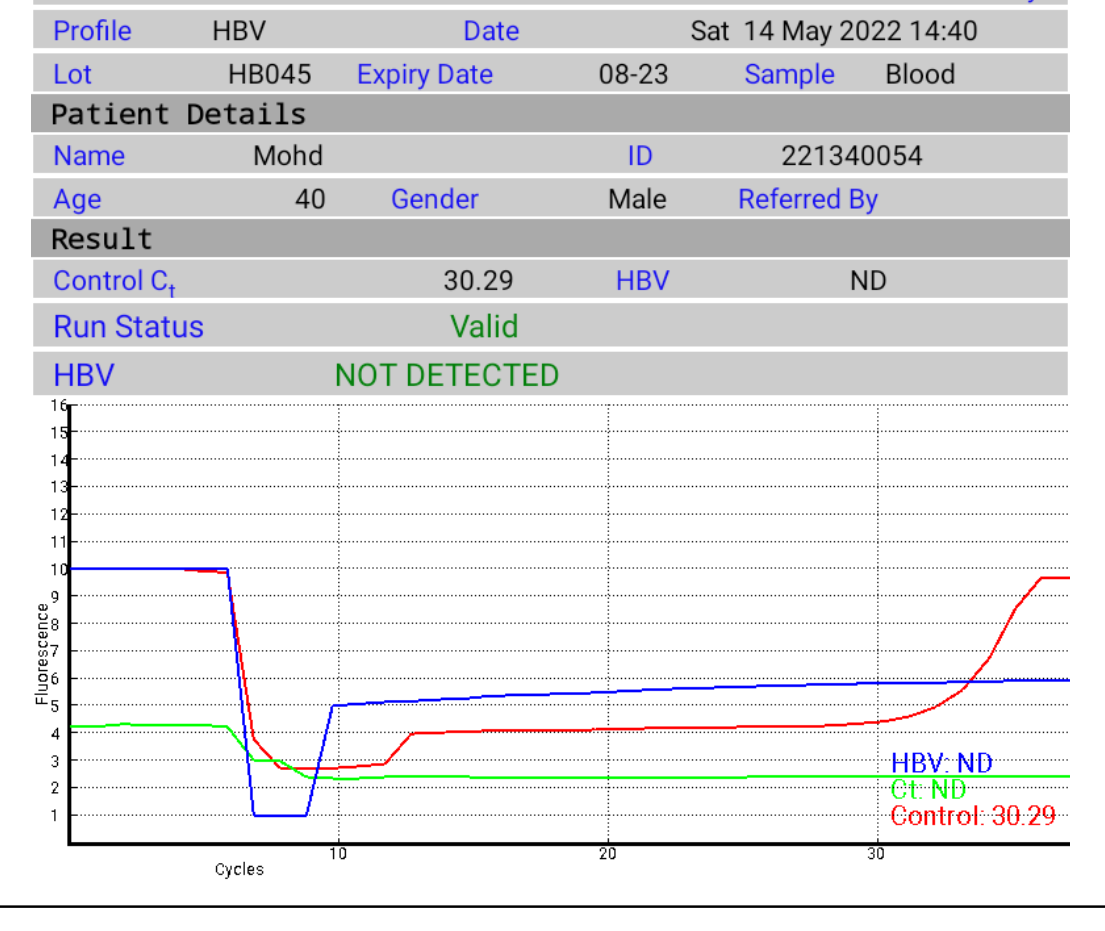Image resolution: width=1105 pixels, height=931 pixels.
Task: Click the Control Ct value 30.29 in table
Action: (x=478, y=281)
